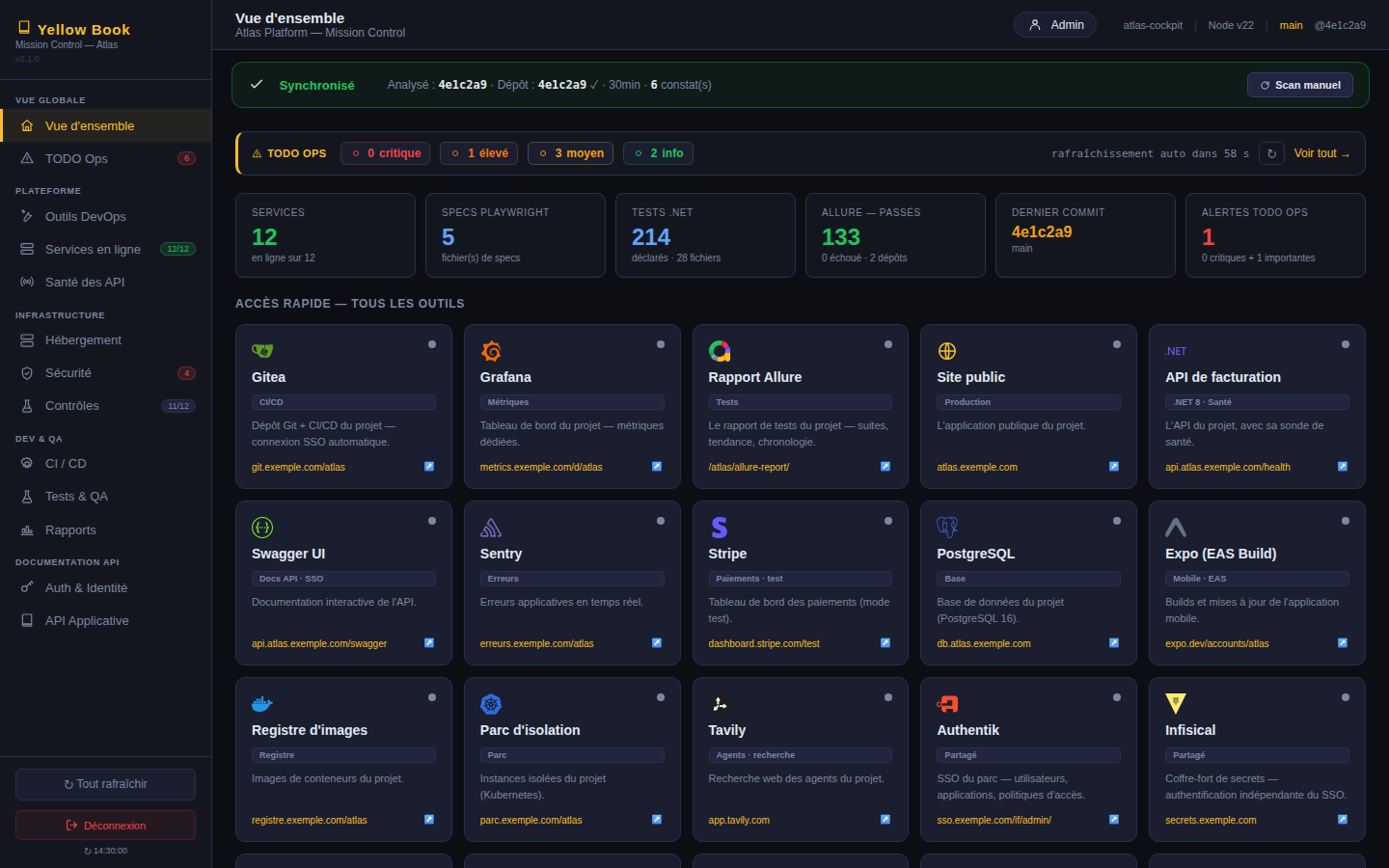Click the Scan manuel button
The image size is (1389, 868).
point(1300,85)
